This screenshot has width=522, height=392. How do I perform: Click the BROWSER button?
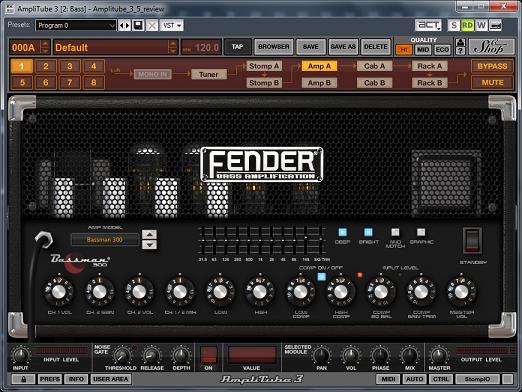click(x=274, y=47)
